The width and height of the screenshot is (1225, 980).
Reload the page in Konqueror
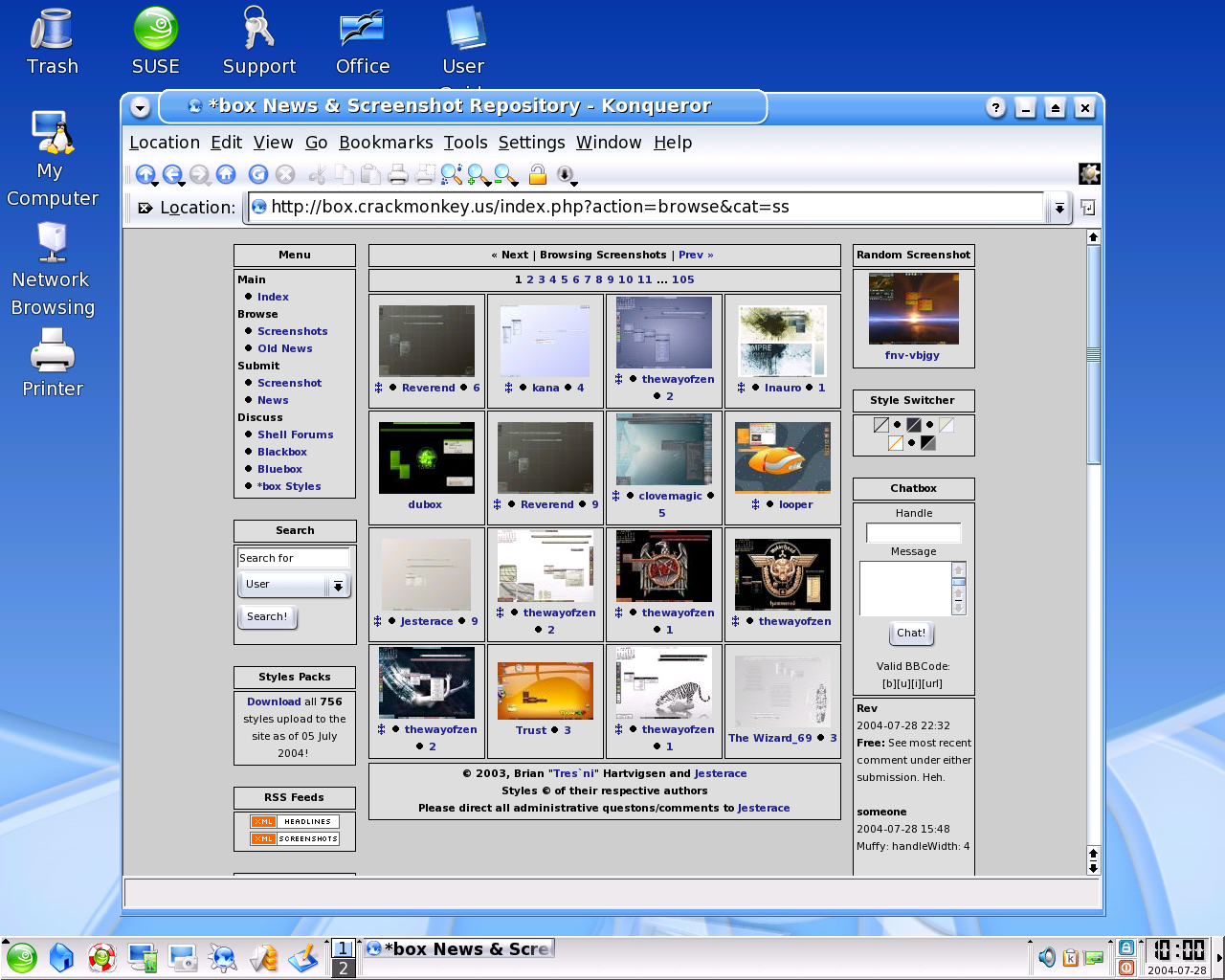pos(258,174)
